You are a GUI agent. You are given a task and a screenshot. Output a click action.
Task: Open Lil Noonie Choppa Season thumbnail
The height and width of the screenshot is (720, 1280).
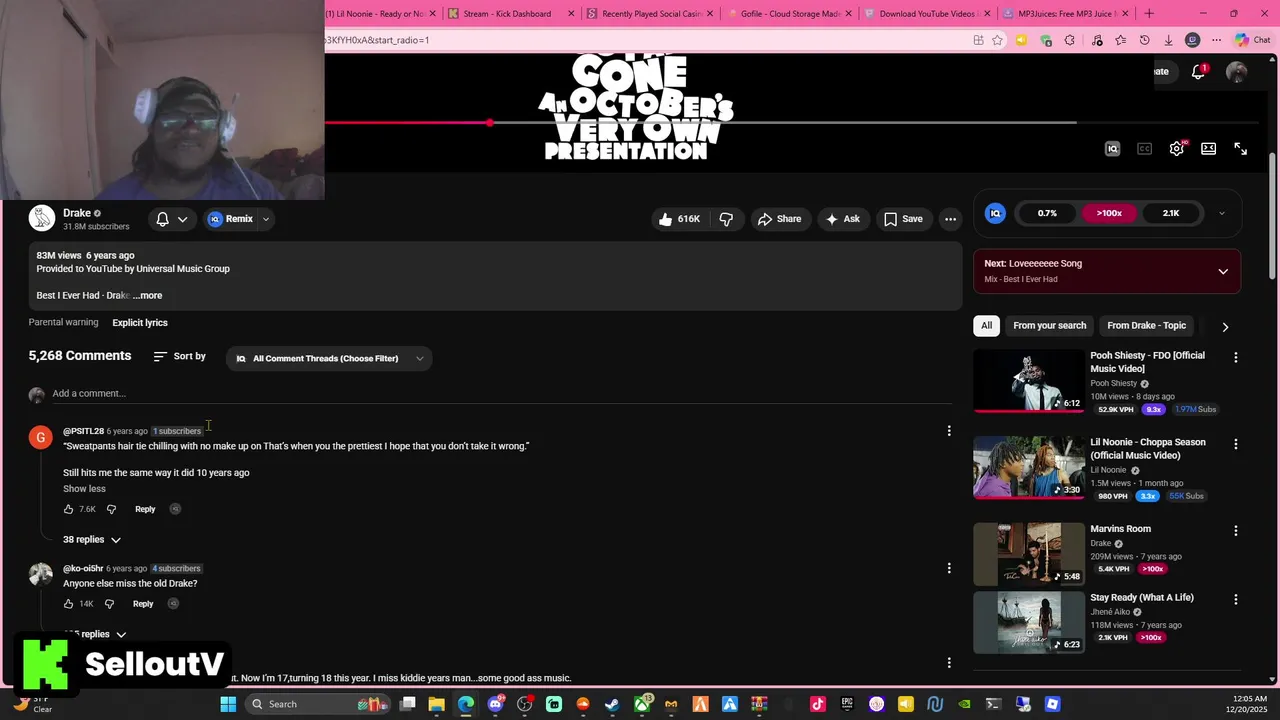click(1029, 467)
